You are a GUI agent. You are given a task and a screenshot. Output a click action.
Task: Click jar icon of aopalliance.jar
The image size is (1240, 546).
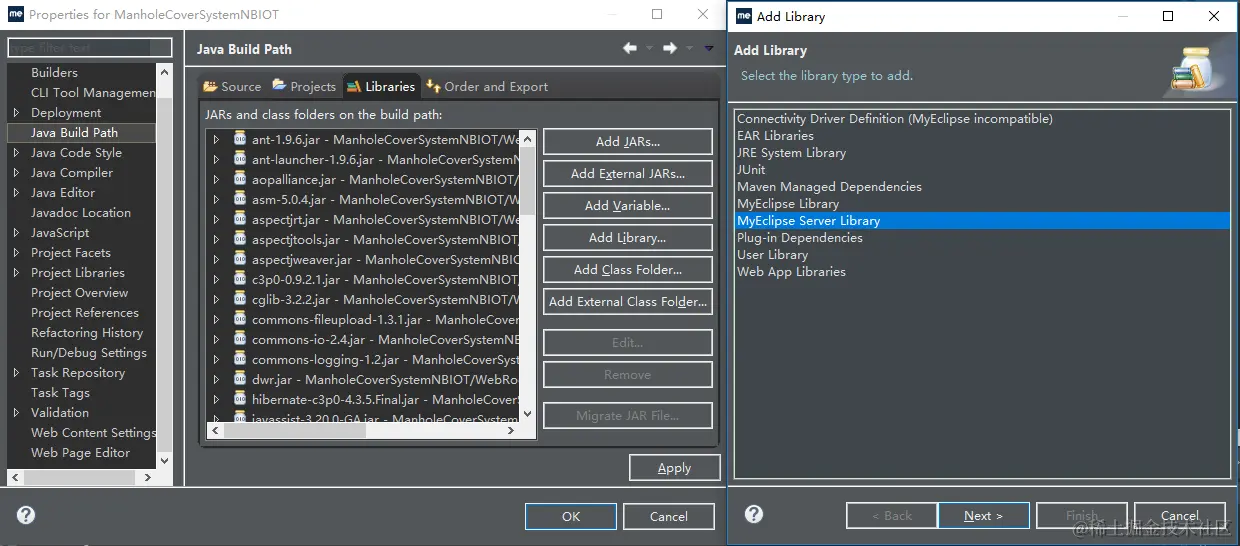point(240,179)
